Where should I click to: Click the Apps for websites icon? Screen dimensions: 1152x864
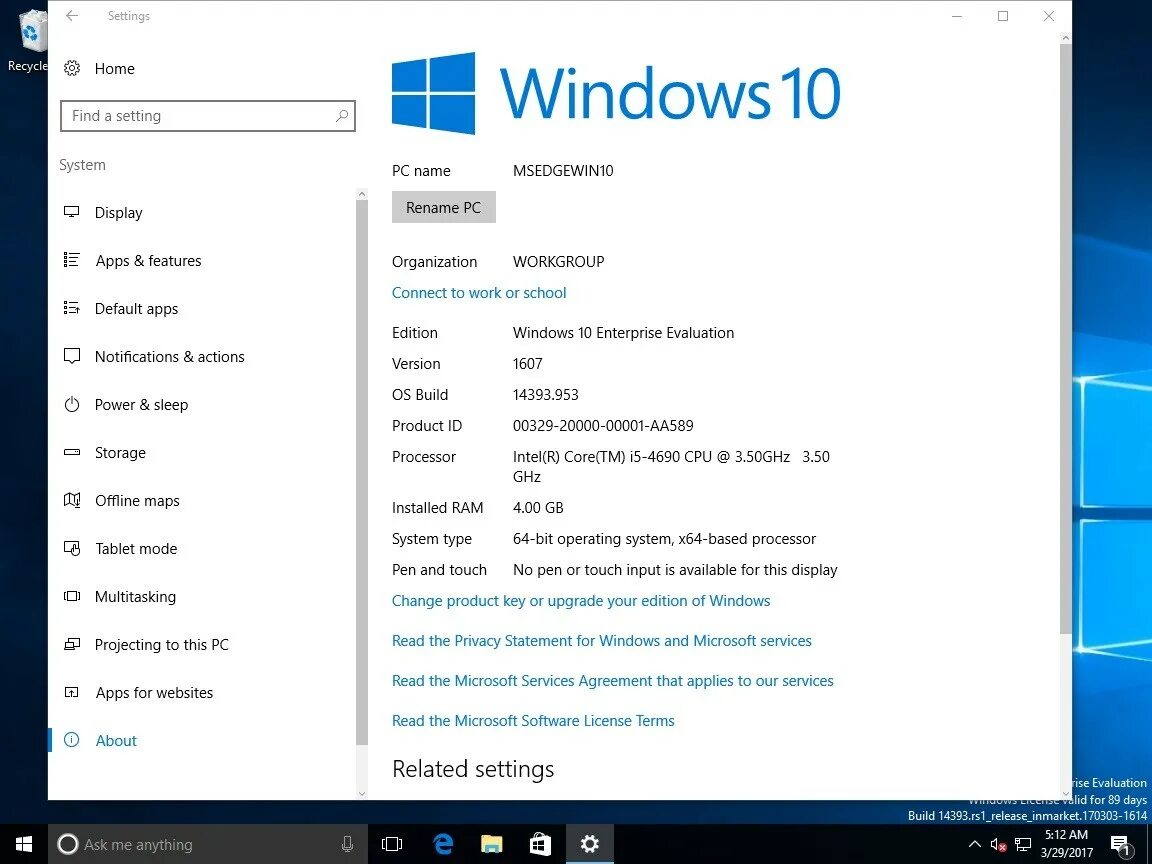coord(71,692)
